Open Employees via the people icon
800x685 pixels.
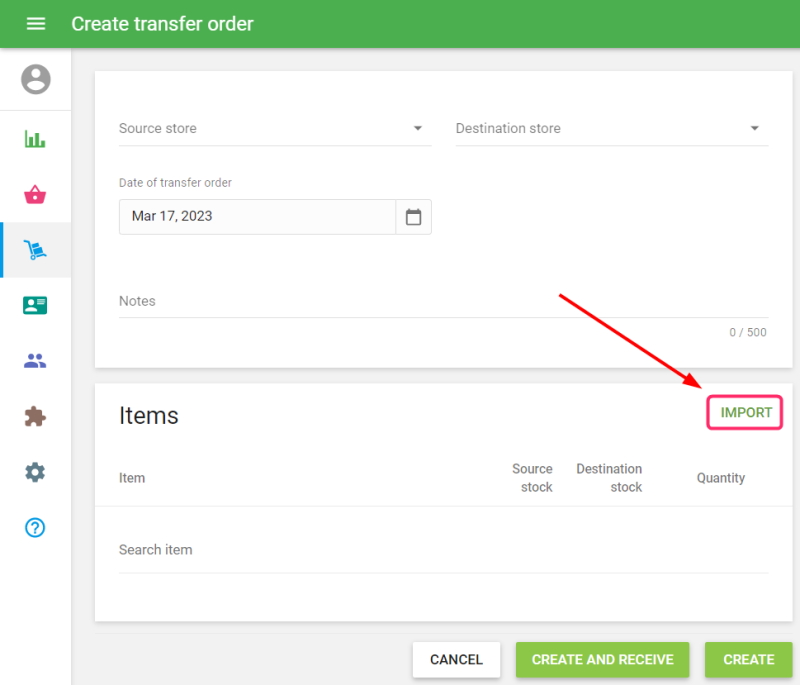[x=36, y=362]
